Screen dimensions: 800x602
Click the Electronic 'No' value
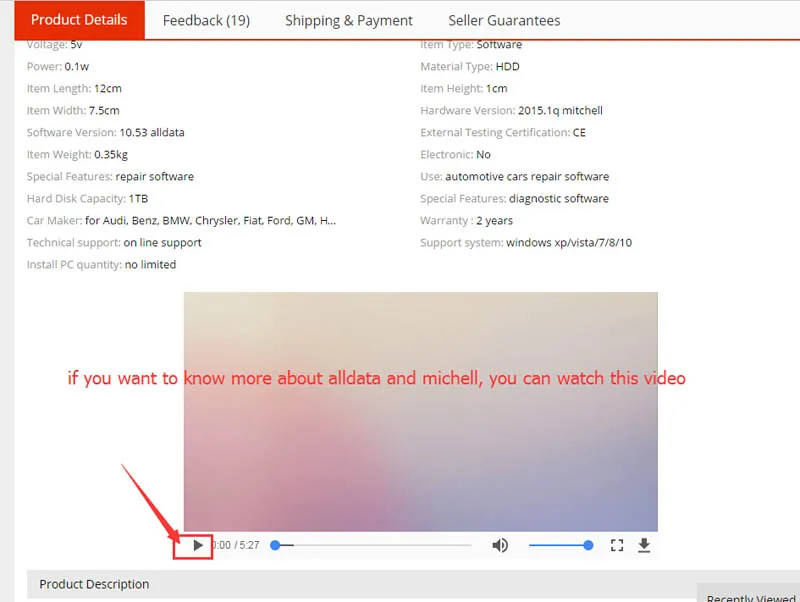coord(483,155)
